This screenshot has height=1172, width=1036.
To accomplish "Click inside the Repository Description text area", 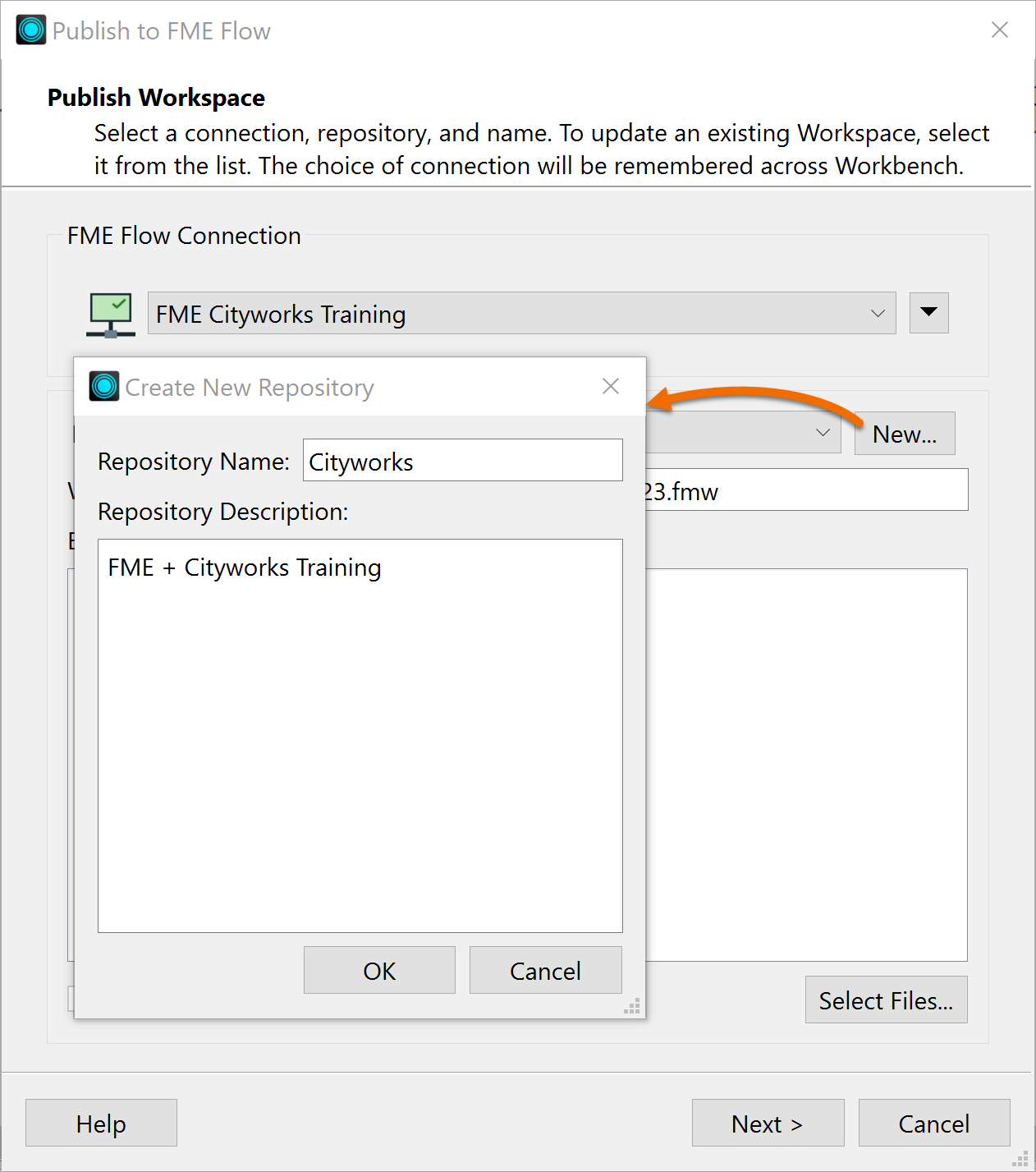I will pos(360,735).
